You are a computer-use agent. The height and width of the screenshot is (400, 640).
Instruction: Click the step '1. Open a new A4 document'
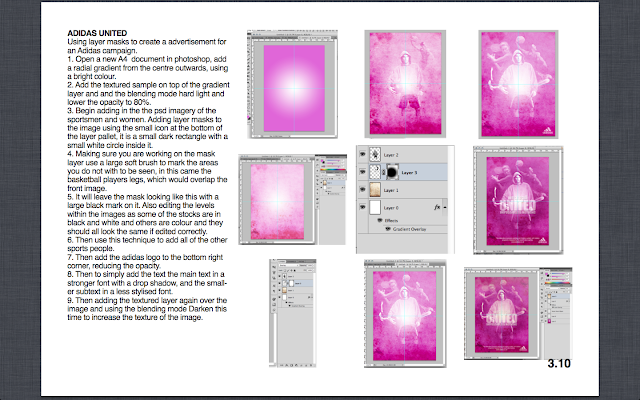[148, 68]
